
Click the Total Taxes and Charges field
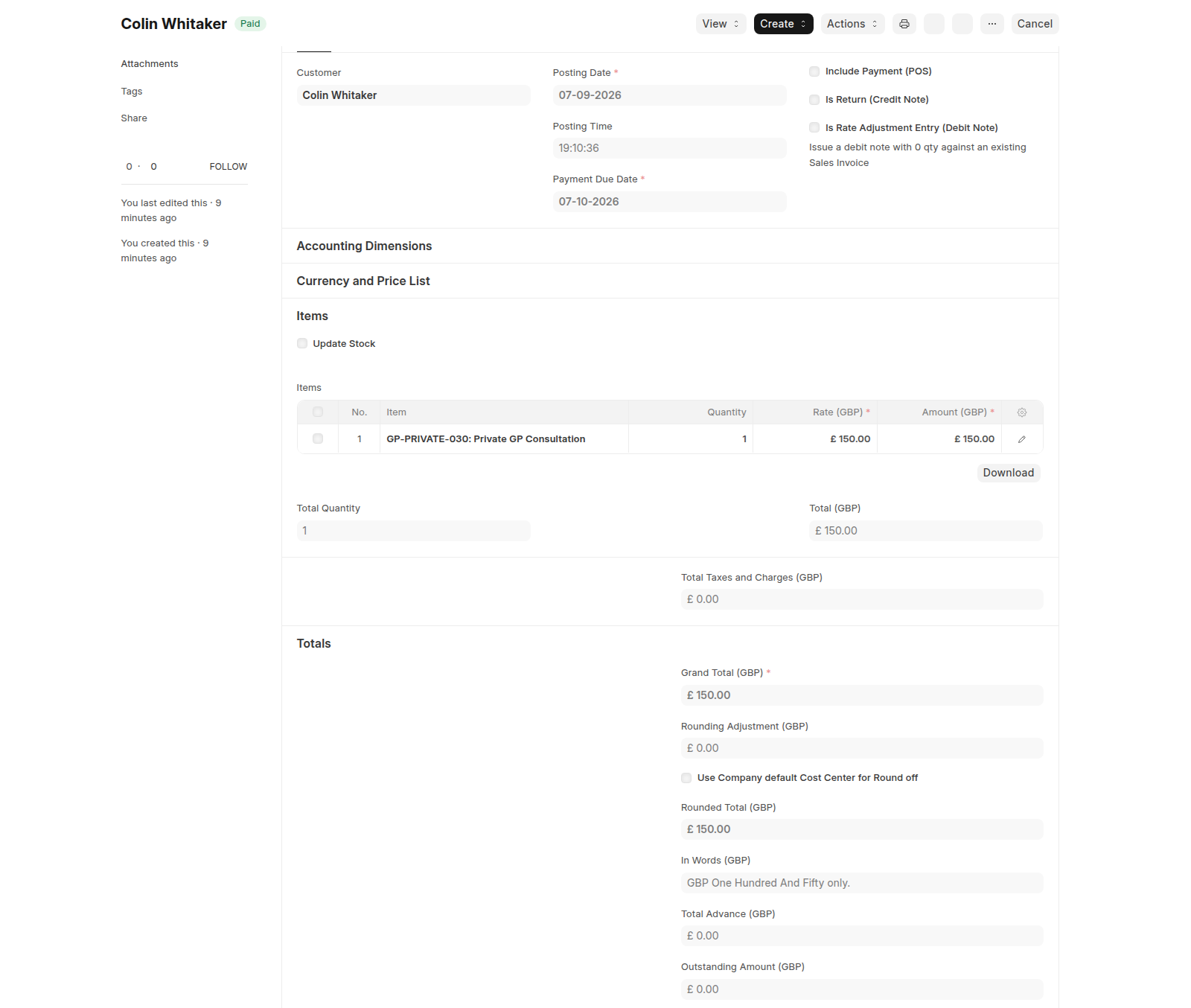(862, 599)
